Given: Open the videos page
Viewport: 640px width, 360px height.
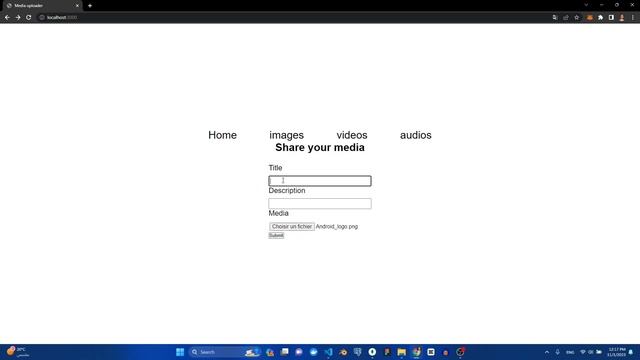Looking at the screenshot, I should 352,135.
